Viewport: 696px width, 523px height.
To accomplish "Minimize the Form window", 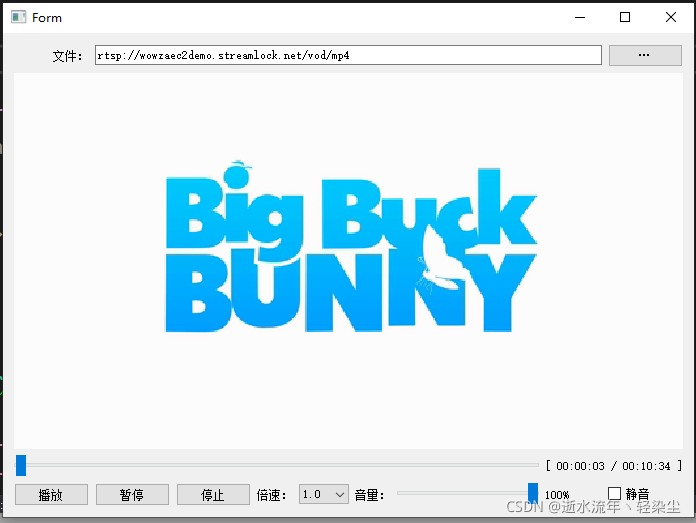I will [x=580, y=17].
